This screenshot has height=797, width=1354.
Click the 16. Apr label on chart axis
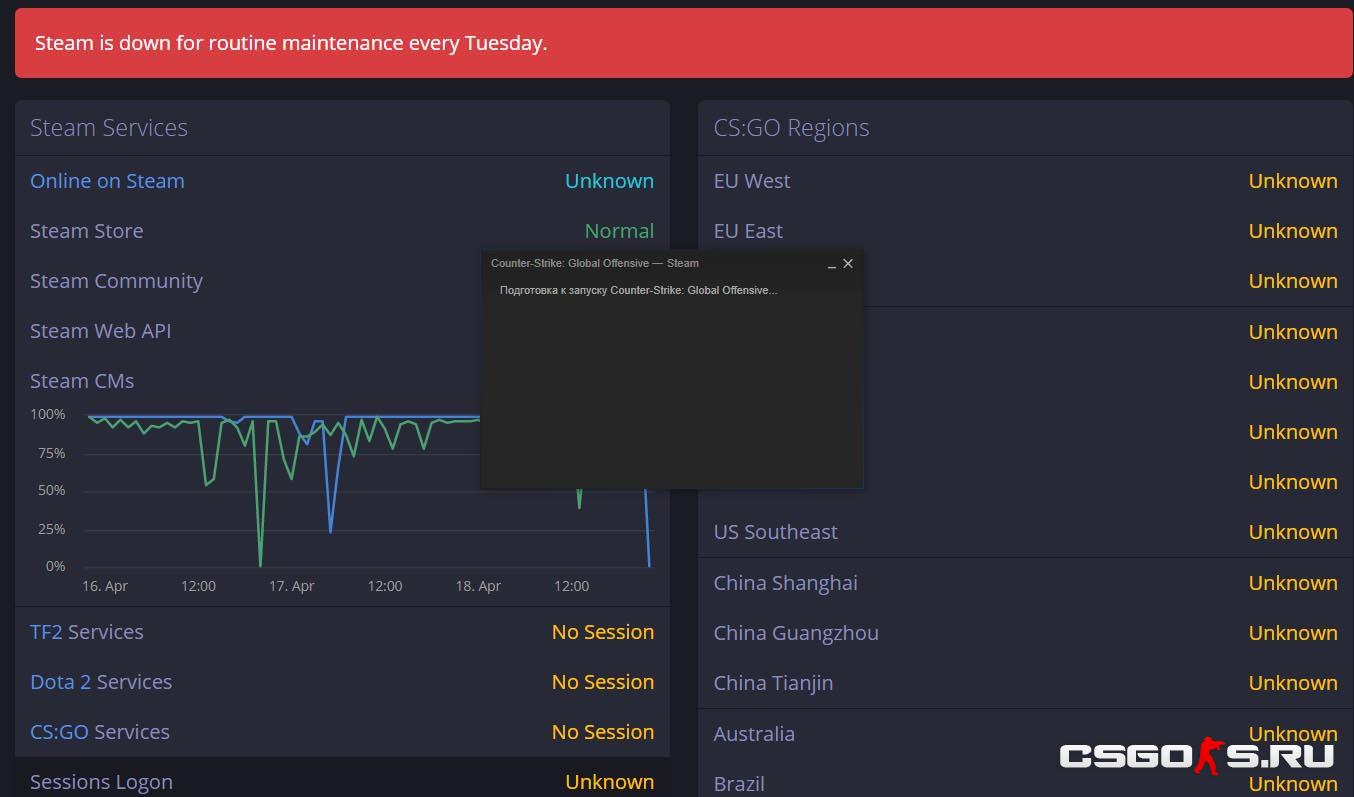pos(105,586)
